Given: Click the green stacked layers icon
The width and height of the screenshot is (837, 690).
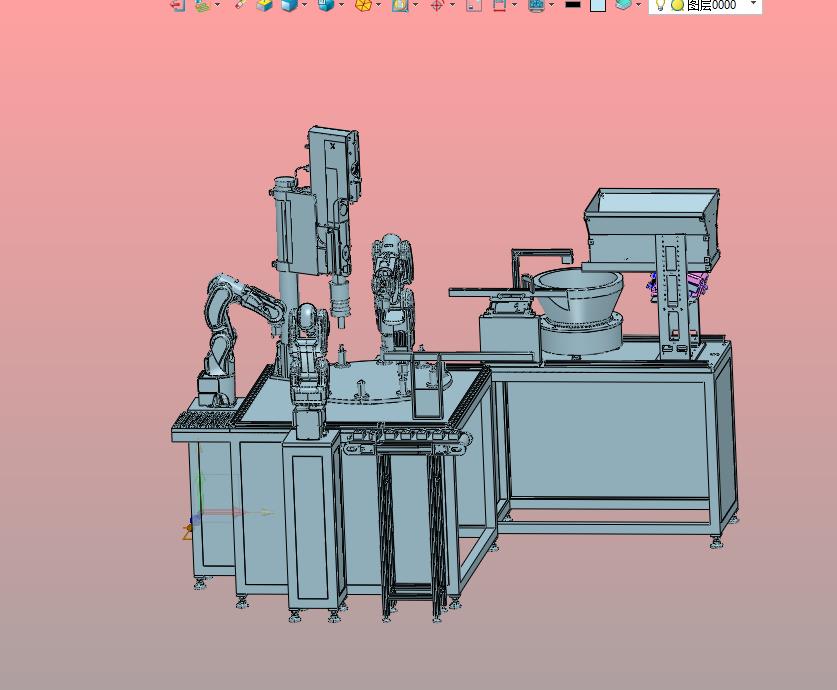Looking at the screenshot, I should pyautogui.click(x=202, y=5).
